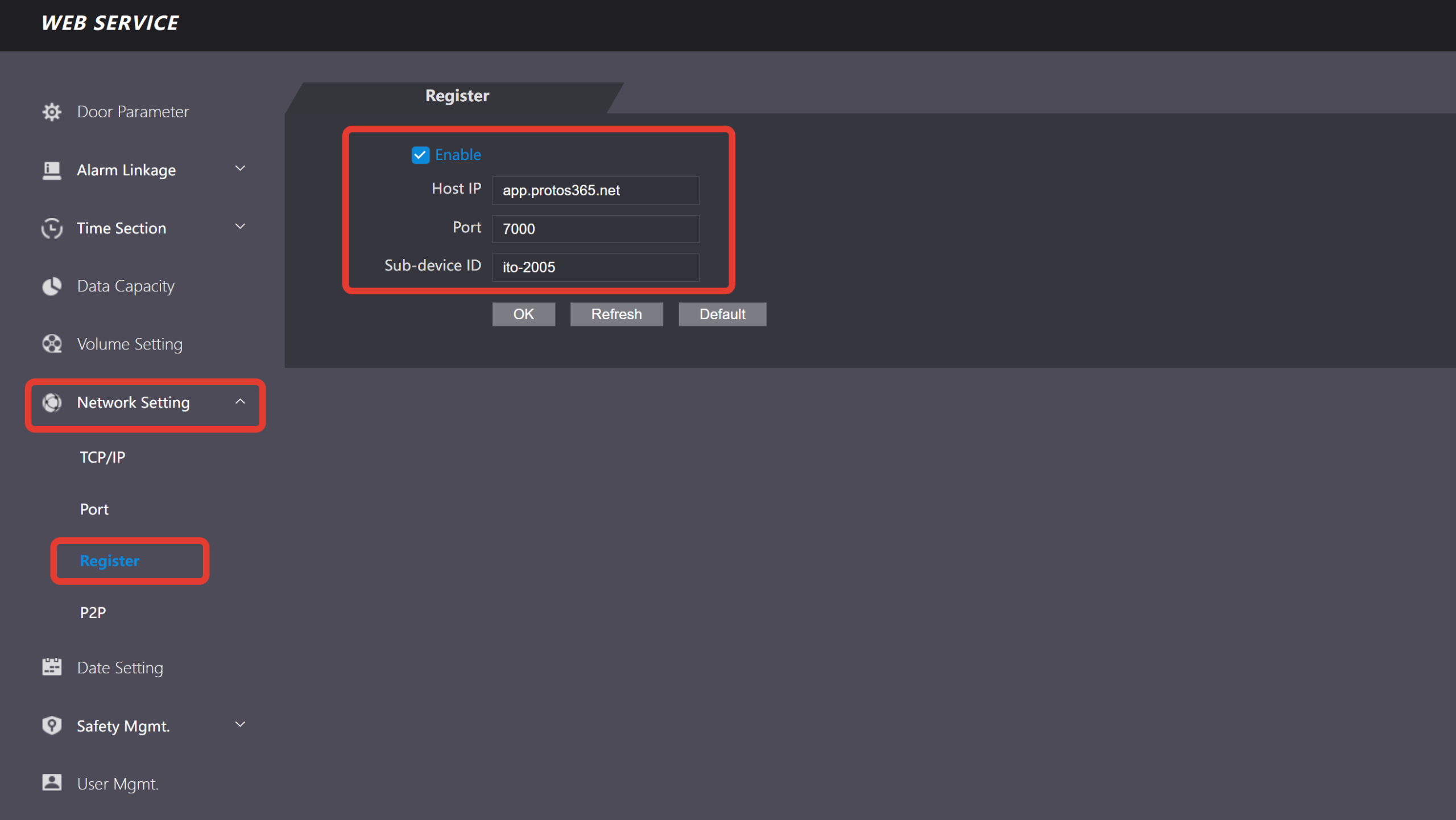Click the Time Section clock icon
Screen dimensions: 1456x820
[52, 228]
